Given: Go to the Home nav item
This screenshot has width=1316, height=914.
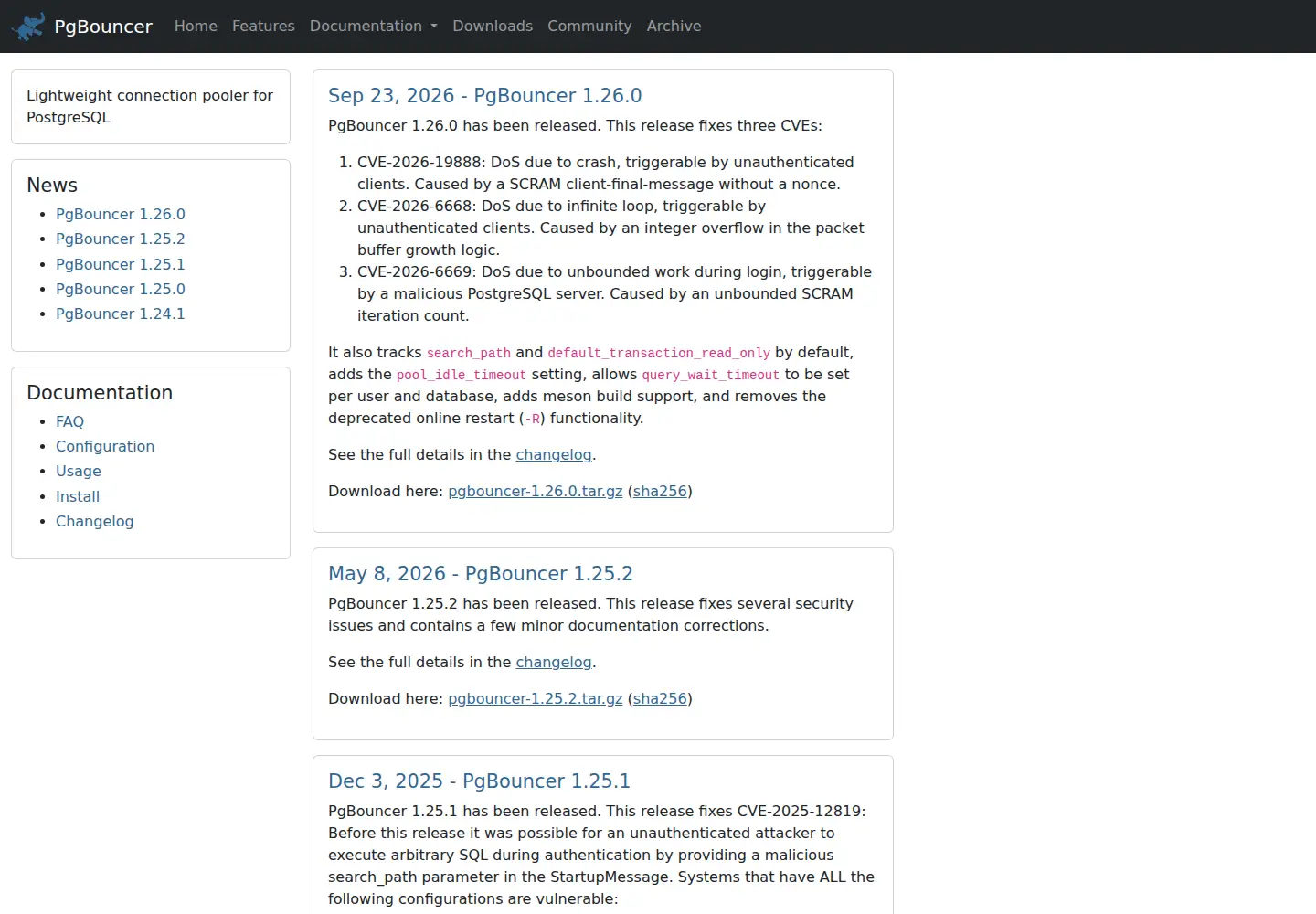Looking at the screenshot, I should point(196,26).
